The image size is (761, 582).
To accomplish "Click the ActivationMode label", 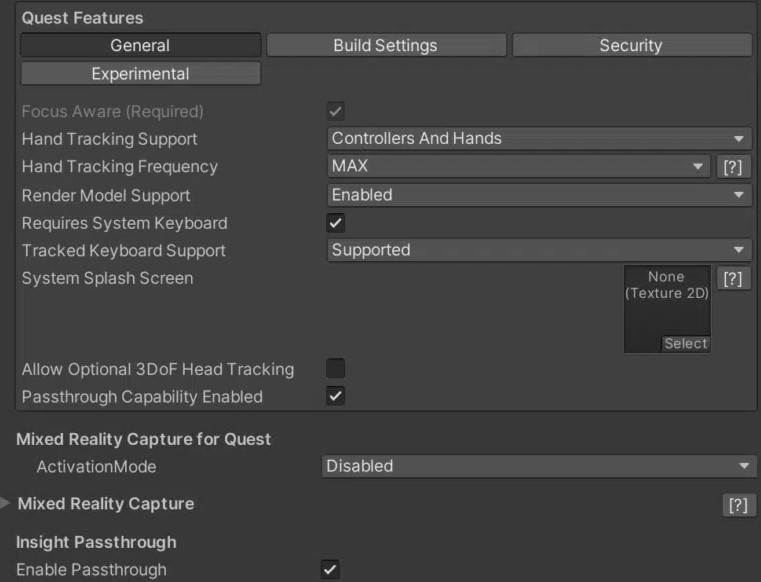I will [x=97, y=467].
